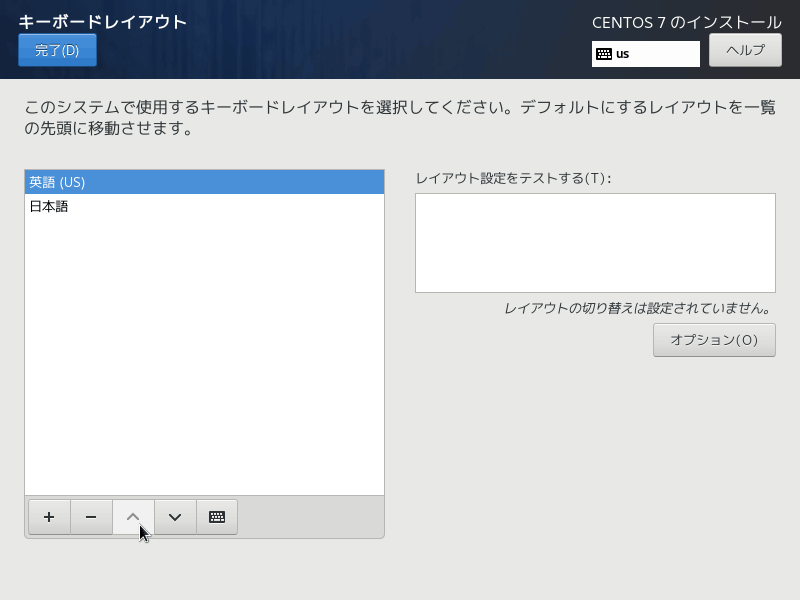Click the empty list area below 日本語
Screen dimensions: 800x600
point(204,350)
